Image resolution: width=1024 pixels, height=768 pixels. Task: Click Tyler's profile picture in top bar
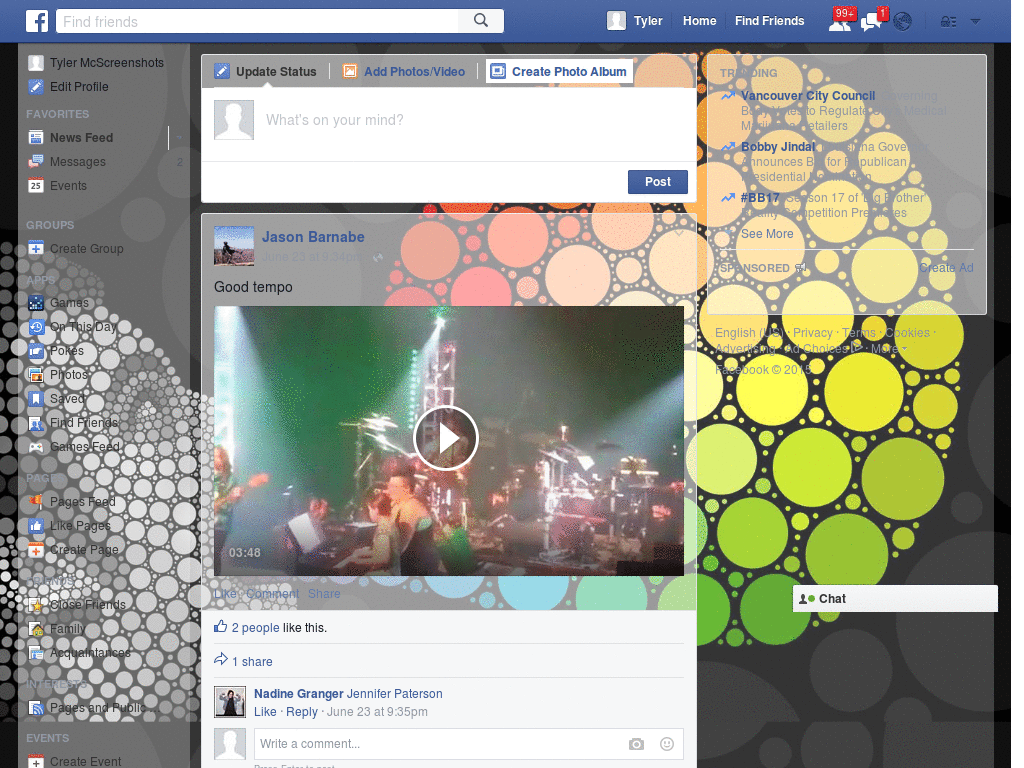[616, 21]
